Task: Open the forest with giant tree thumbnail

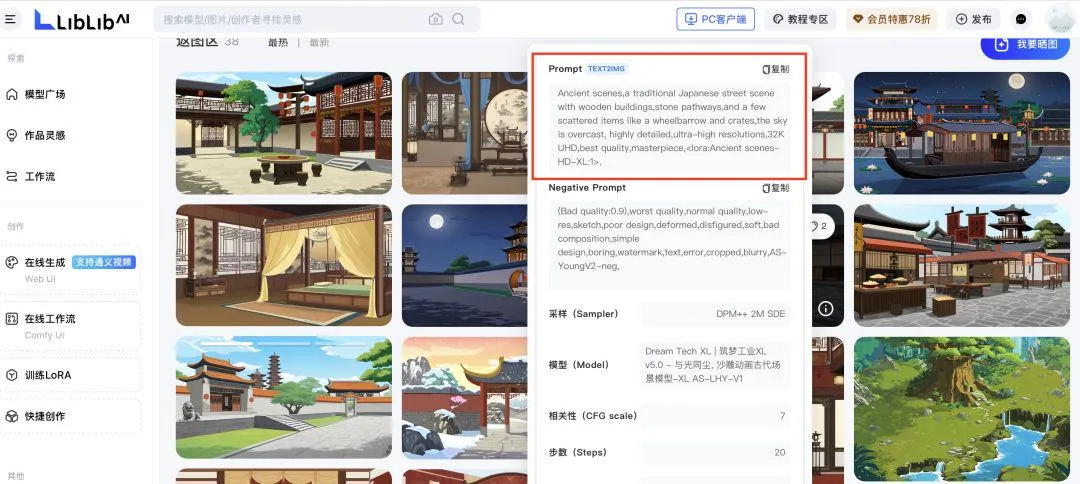Action: tap(962, 409)
